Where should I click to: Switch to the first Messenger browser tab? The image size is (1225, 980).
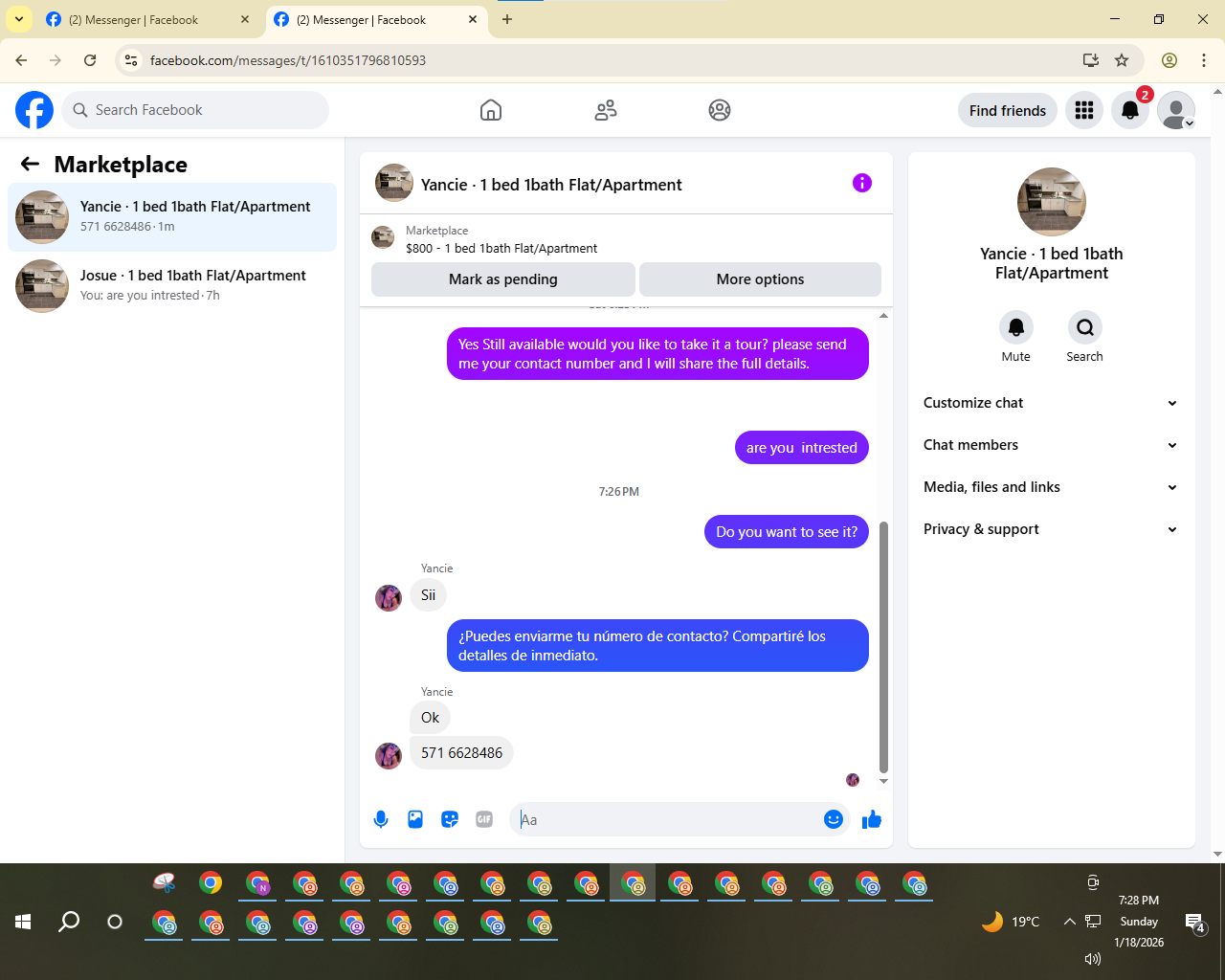tap(148, 20)
